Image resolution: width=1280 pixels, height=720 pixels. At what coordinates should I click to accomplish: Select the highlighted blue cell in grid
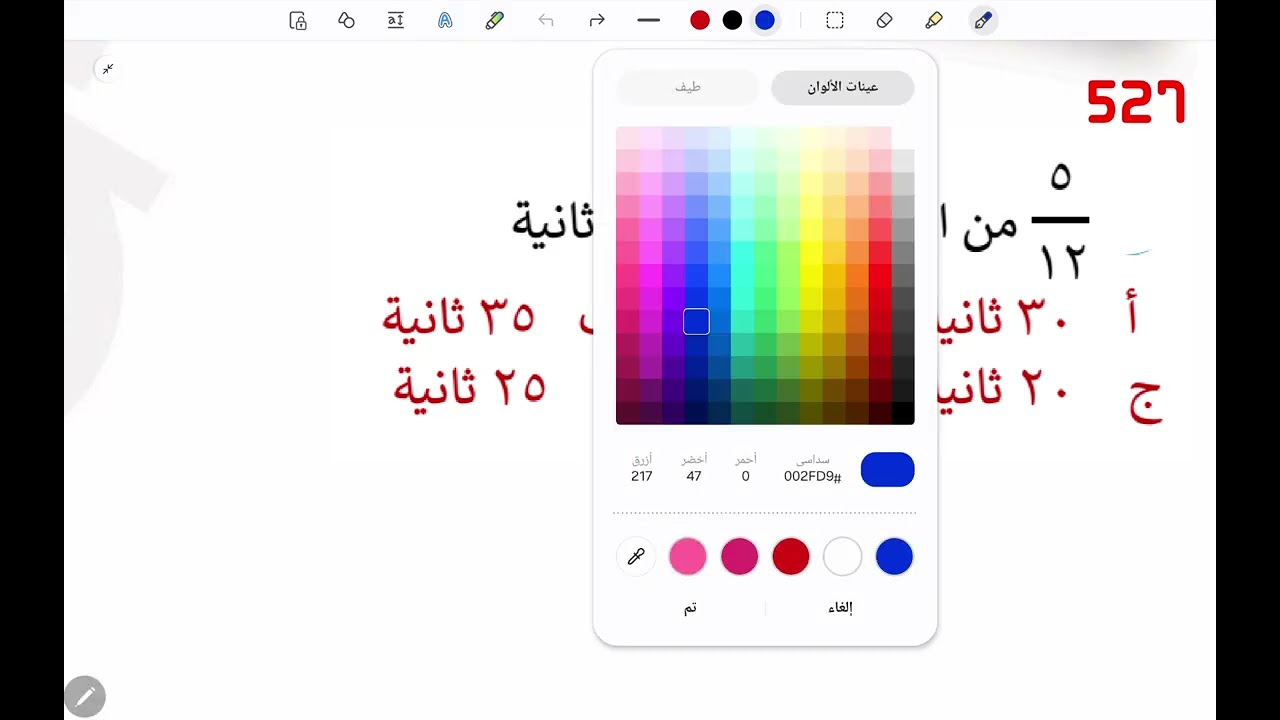[x=696, y=321]
